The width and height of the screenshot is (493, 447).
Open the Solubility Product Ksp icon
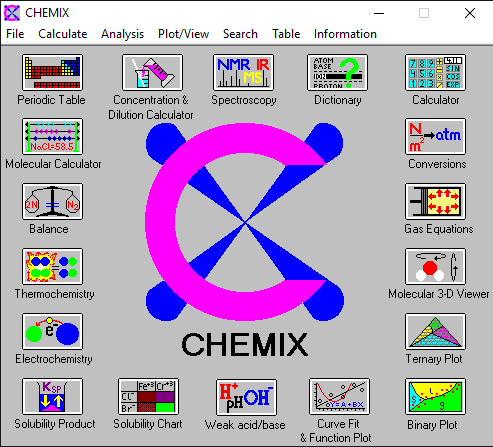point(52,396)
